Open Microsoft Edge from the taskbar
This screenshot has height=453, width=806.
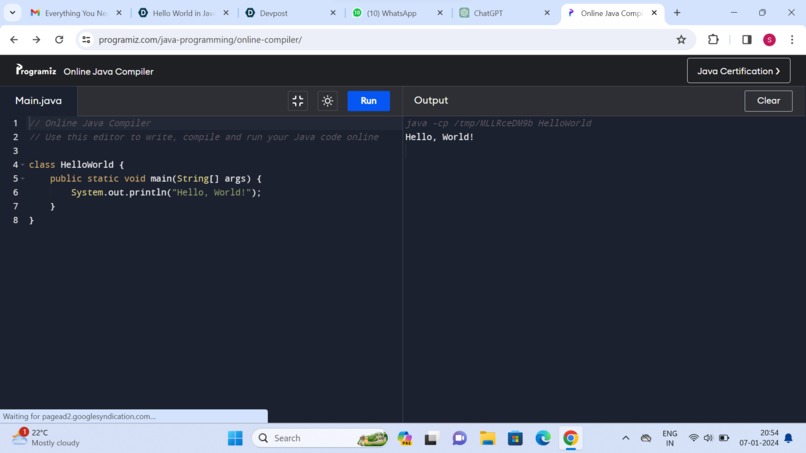(543, 438)
